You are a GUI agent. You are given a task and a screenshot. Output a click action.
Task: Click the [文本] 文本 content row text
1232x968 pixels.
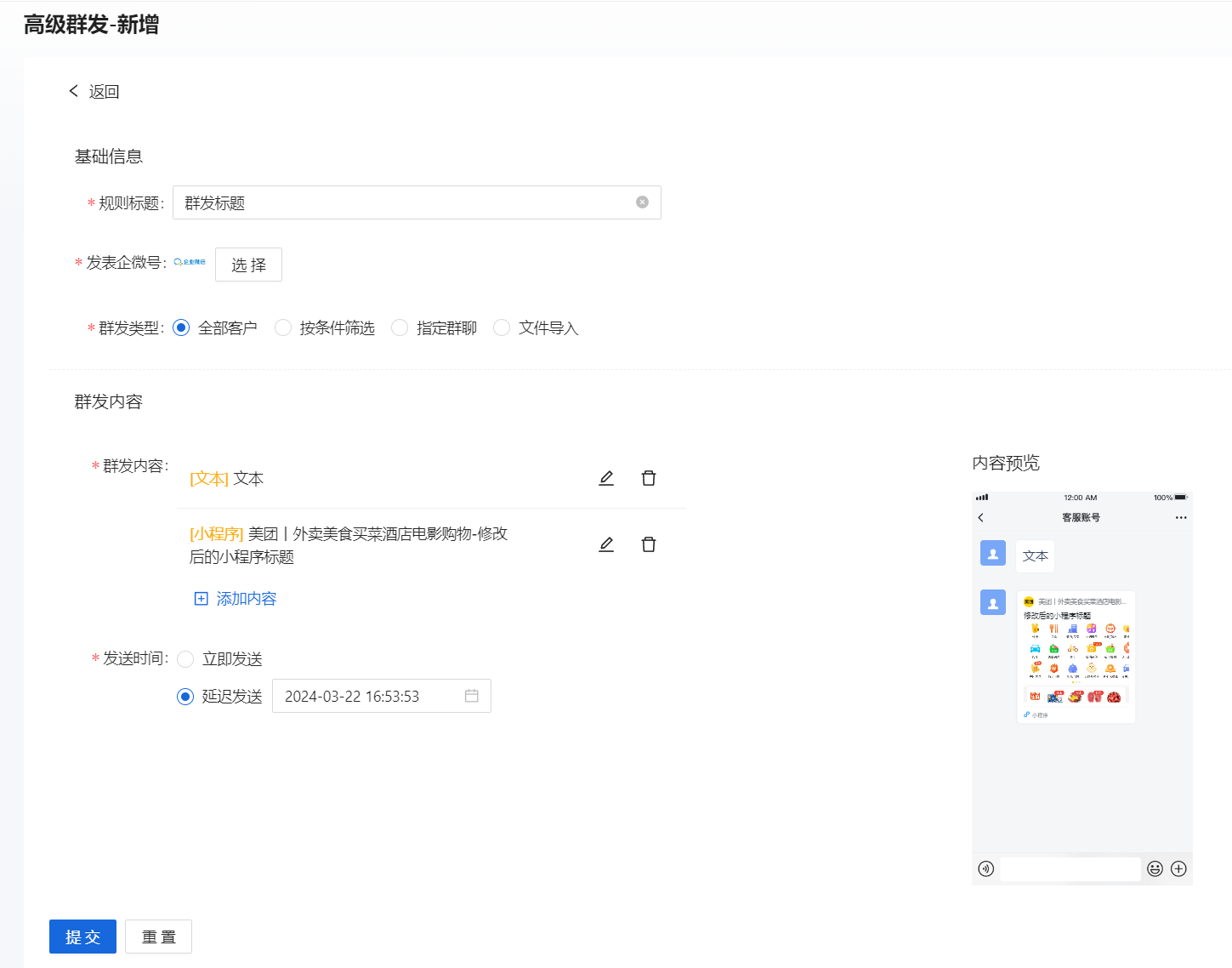click(226, 479)
